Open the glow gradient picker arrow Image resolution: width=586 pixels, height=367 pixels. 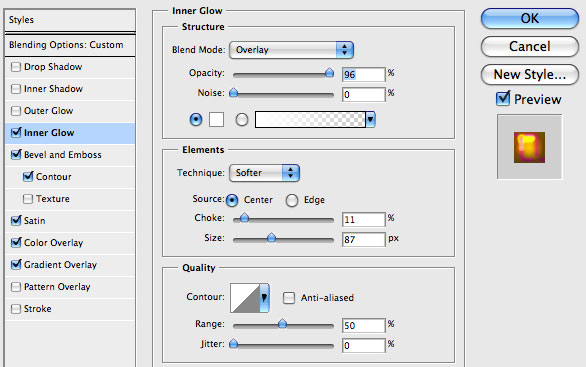click(x=370, y=120)
